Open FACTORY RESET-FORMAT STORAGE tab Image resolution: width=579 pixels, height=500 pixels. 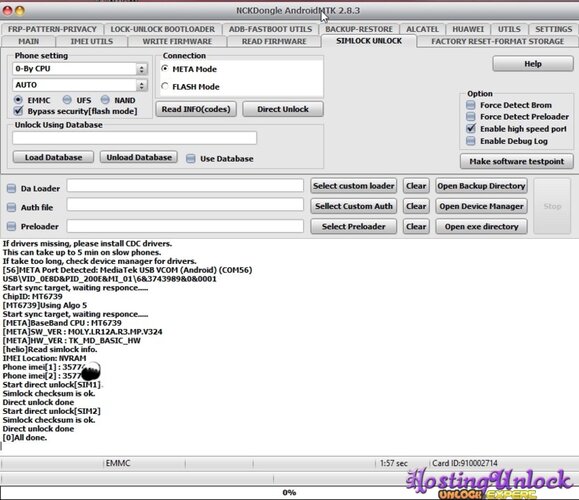tap(497, 41)
